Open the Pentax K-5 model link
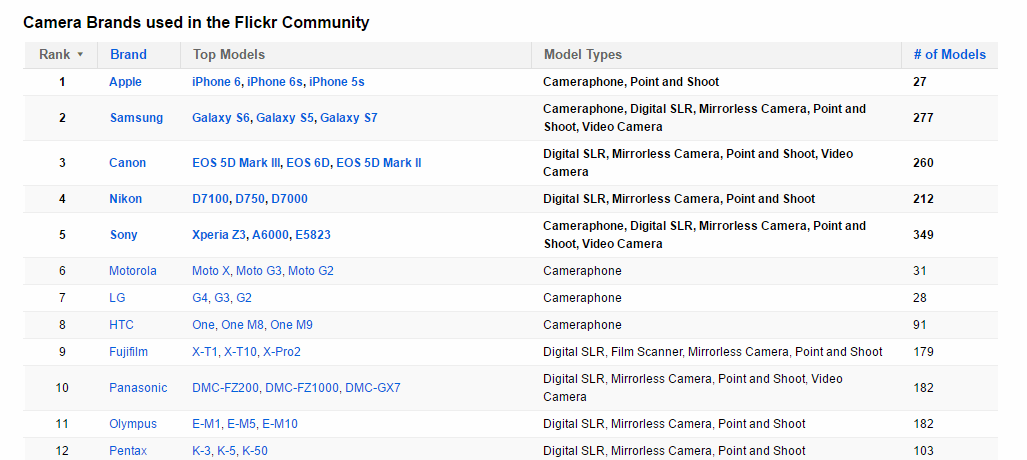Screen dimensions: 1027x460 coord(227,451)
